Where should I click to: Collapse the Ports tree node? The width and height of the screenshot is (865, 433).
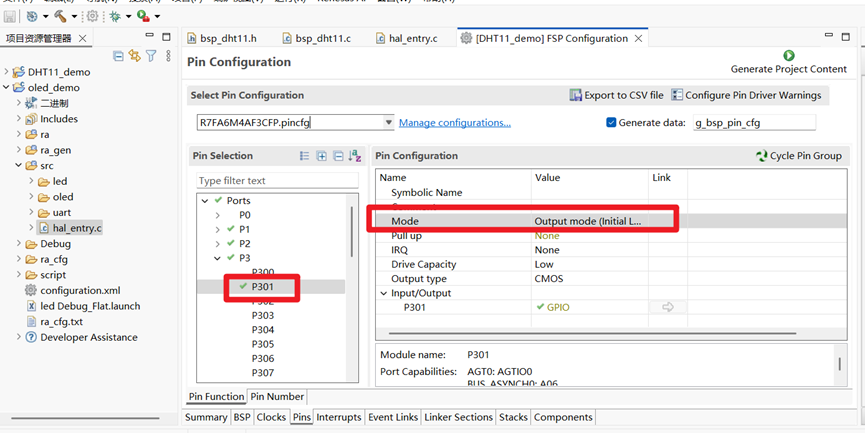[x=205, y=201]
